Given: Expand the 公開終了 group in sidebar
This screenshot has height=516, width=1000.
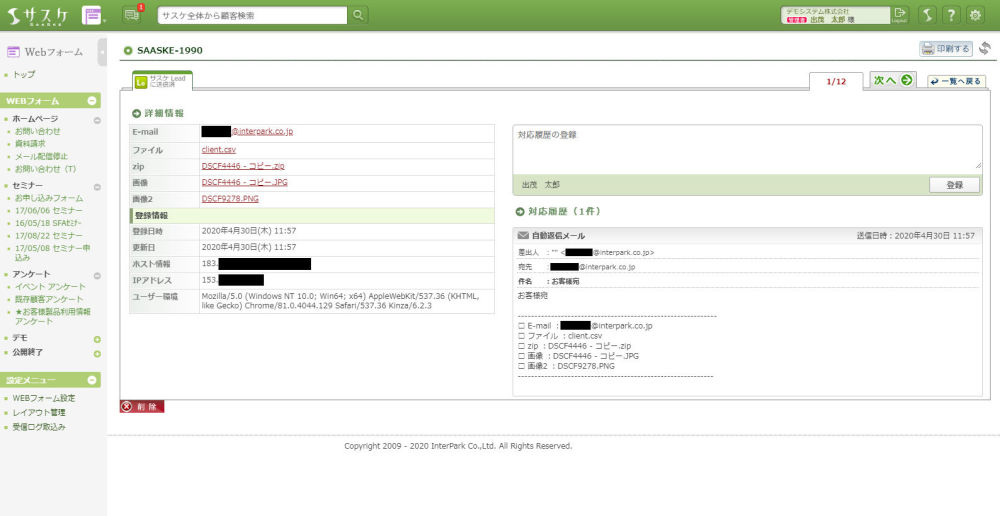Looking at the screenshot, I should (x=97, y=352).
